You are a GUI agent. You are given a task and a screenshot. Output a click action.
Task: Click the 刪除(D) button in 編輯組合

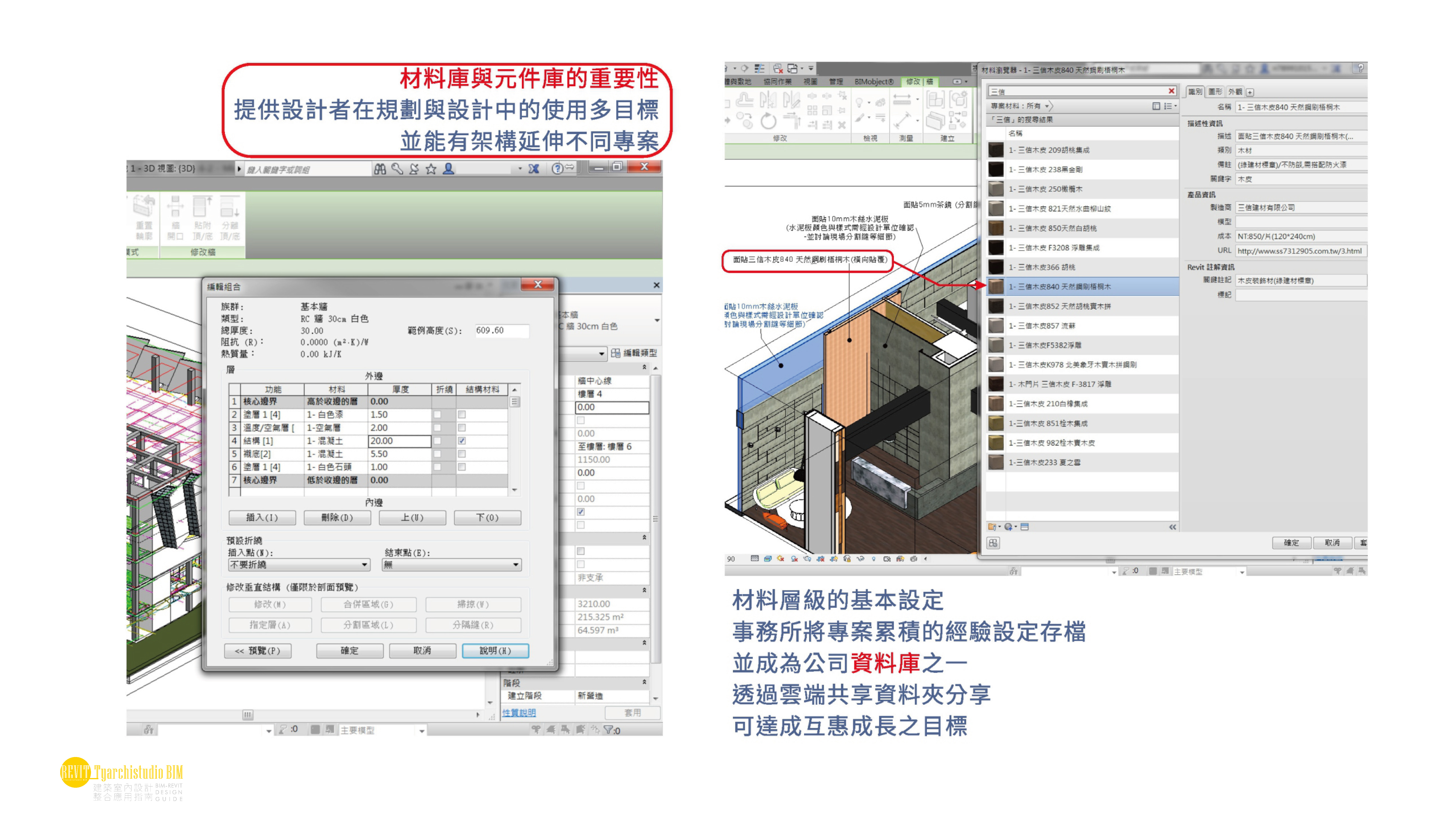[x=337, y=518]
